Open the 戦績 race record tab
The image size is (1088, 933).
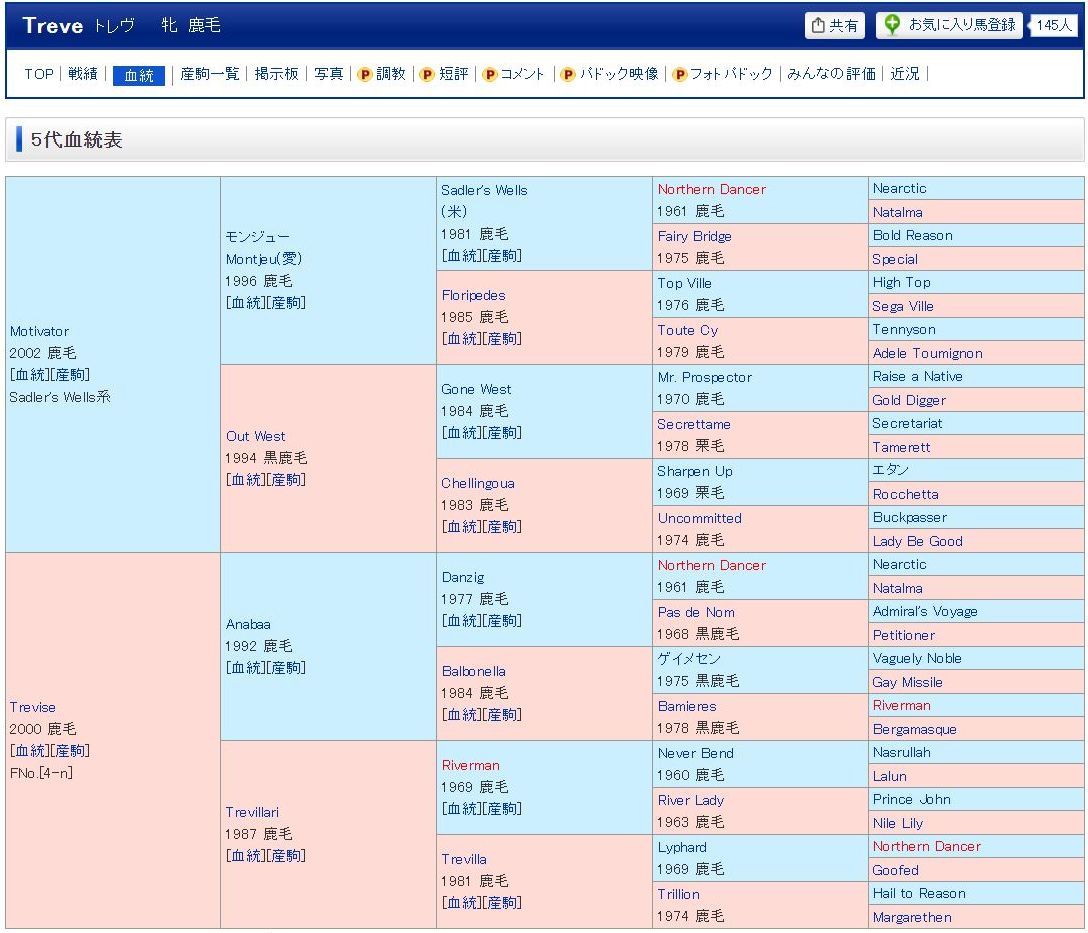coord(83,74)
